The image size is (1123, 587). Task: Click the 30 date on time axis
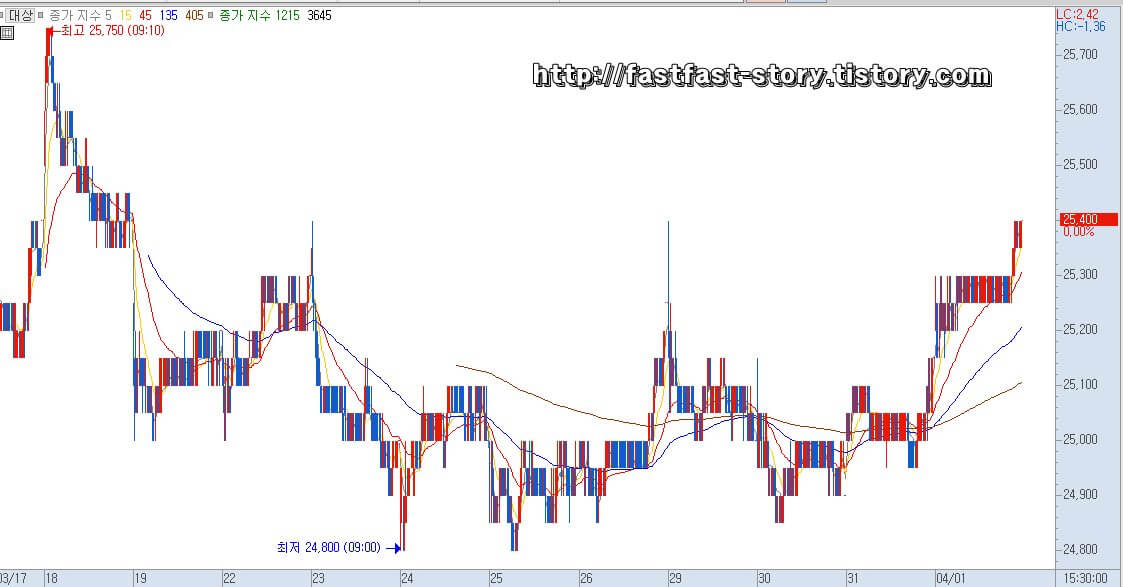point(764,578)
